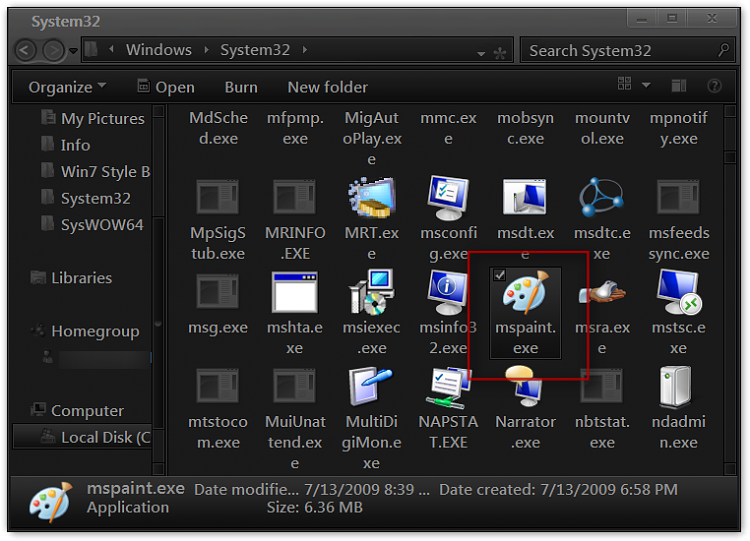Open the recent pages dropdown arrow

[x=73, y=50]
